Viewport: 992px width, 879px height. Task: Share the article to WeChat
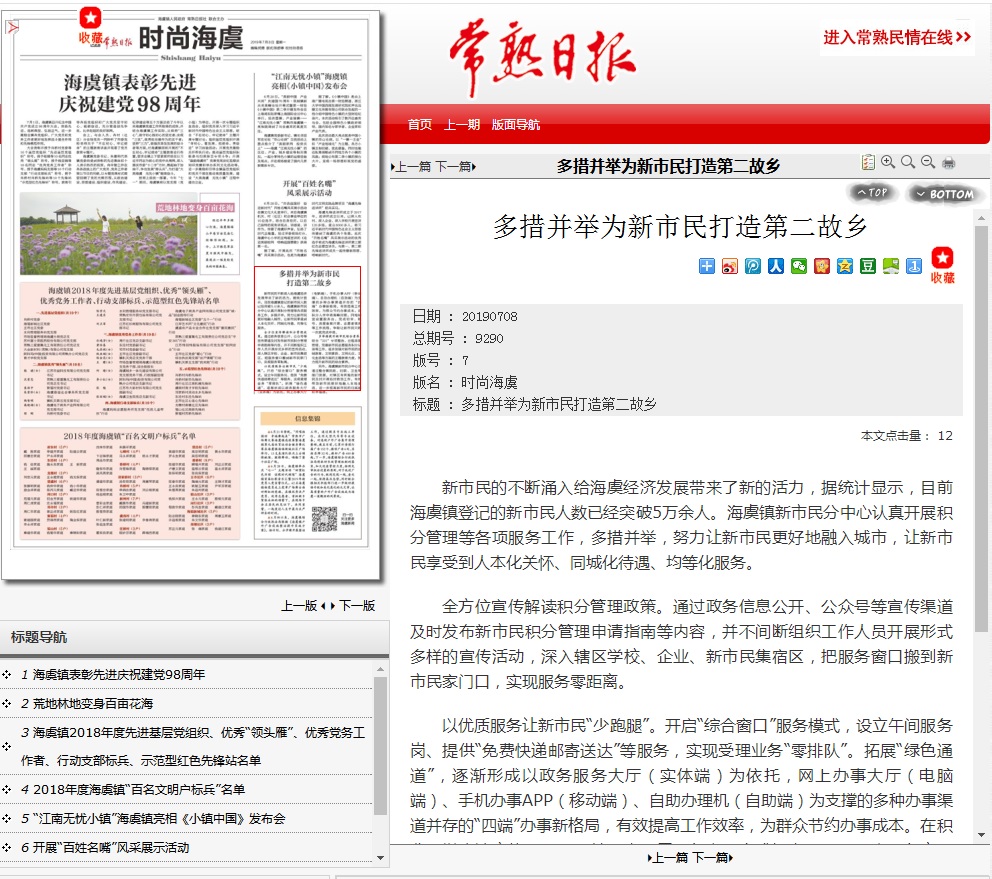pyautogui.click(x=799, y=266)
